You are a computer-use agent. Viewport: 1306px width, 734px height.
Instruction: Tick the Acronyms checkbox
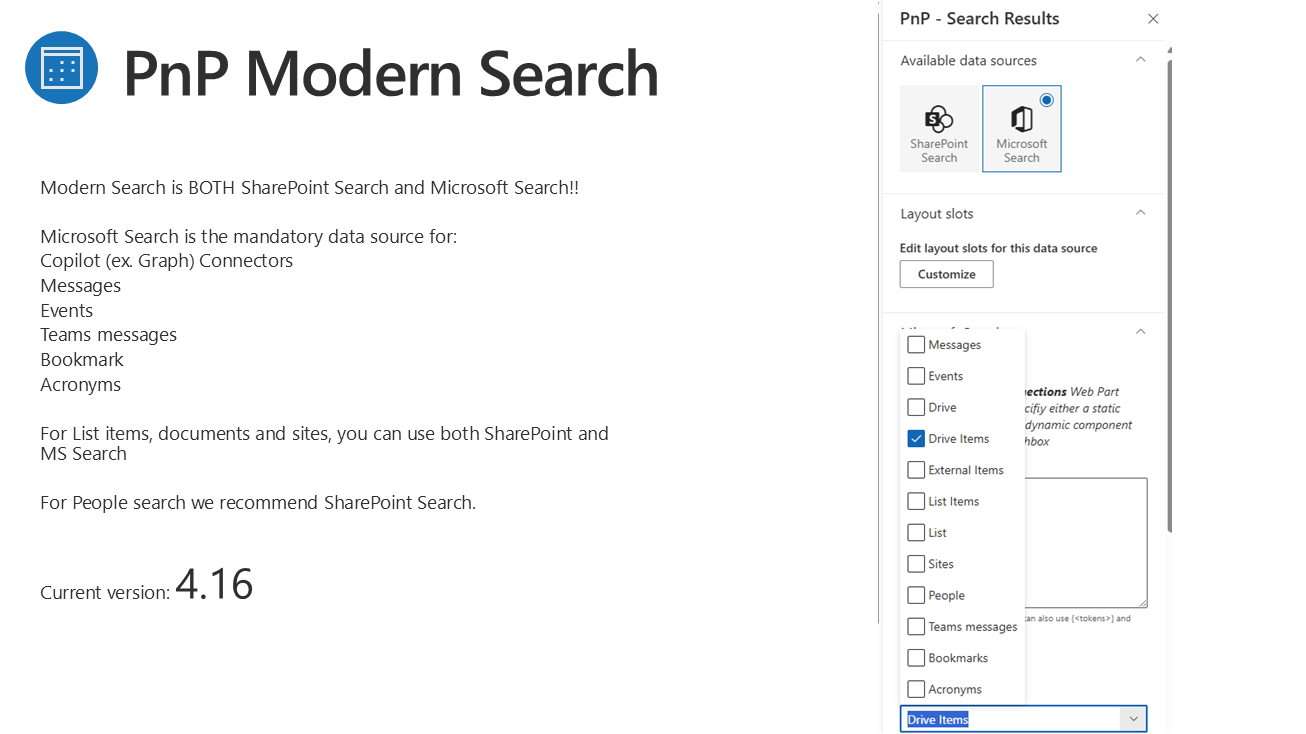916,689
